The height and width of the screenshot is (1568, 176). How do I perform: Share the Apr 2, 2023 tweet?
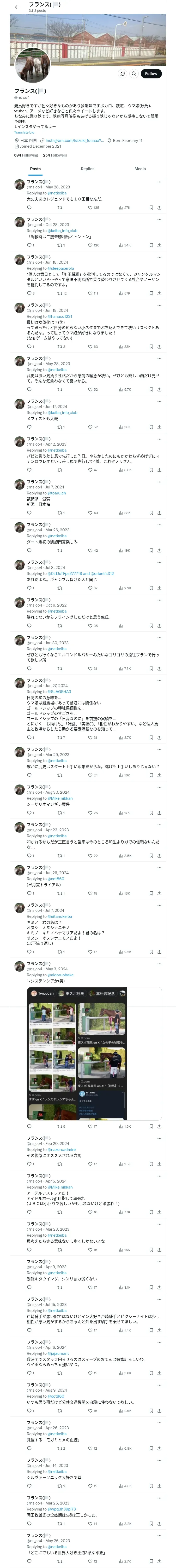point(159,470)
